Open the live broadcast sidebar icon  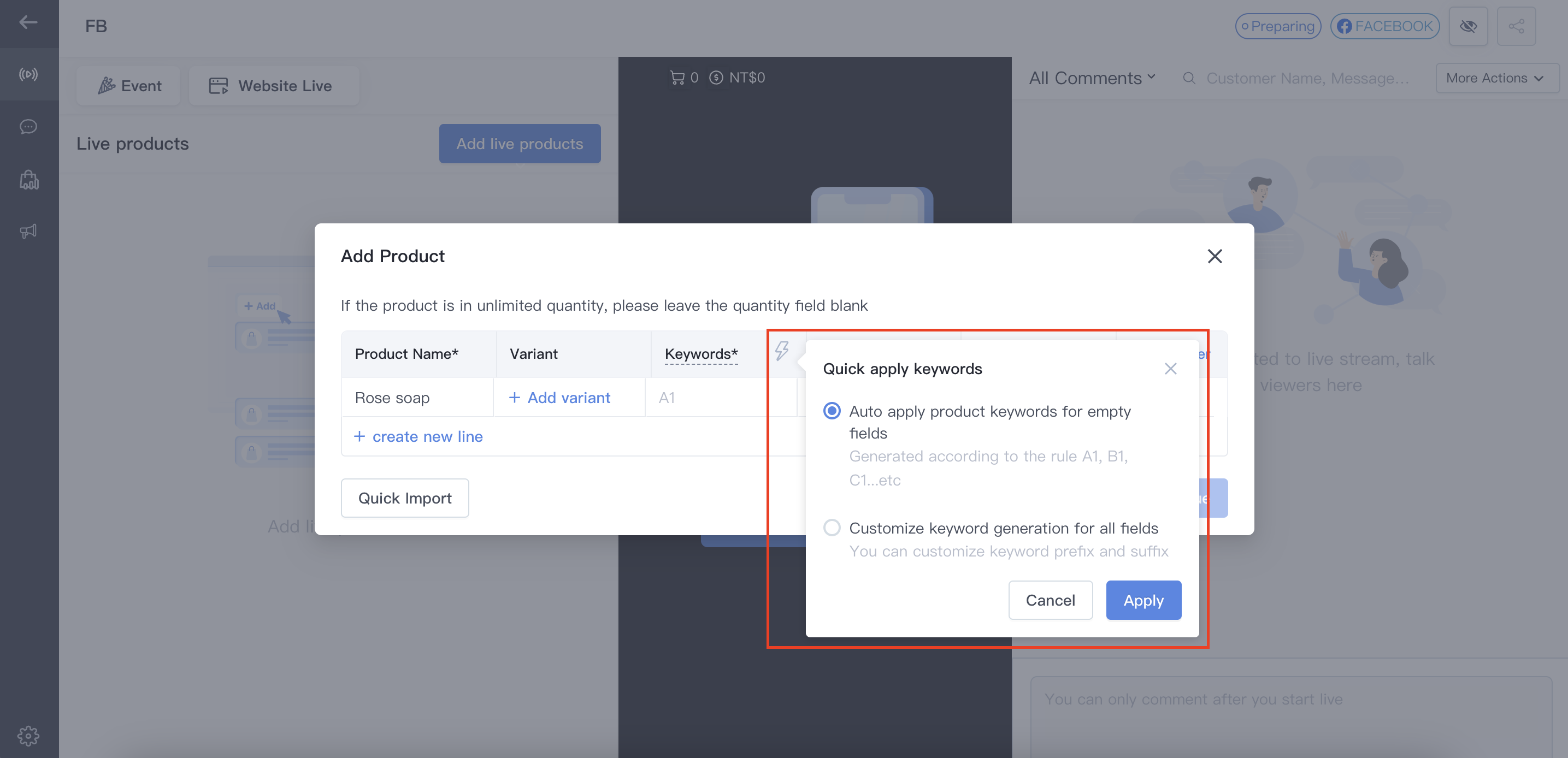coord(28,74)
